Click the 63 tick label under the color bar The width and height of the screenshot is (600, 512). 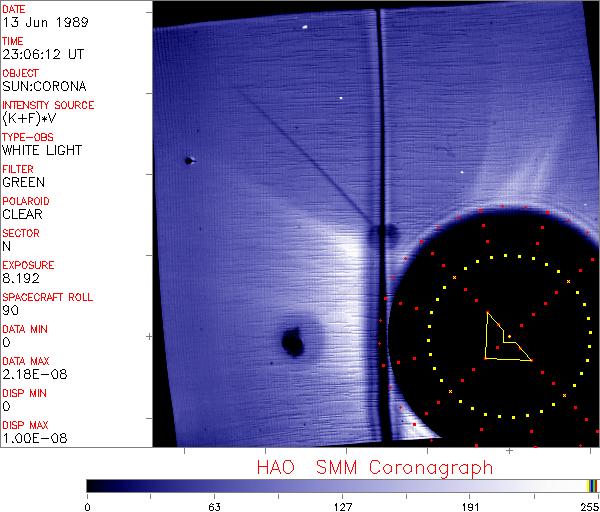tap(214, 505)
